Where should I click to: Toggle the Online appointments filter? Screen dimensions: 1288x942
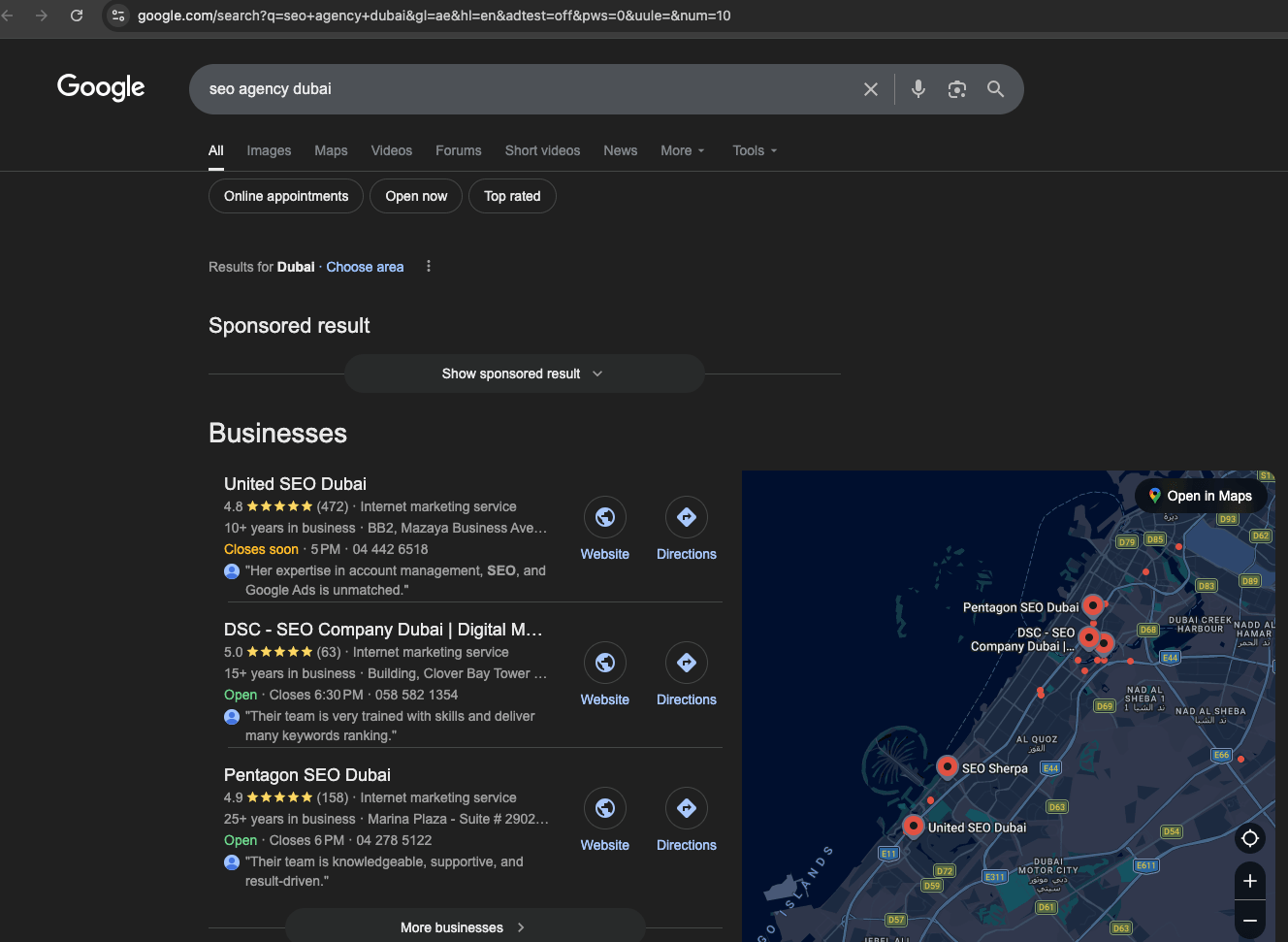[286, 196]
